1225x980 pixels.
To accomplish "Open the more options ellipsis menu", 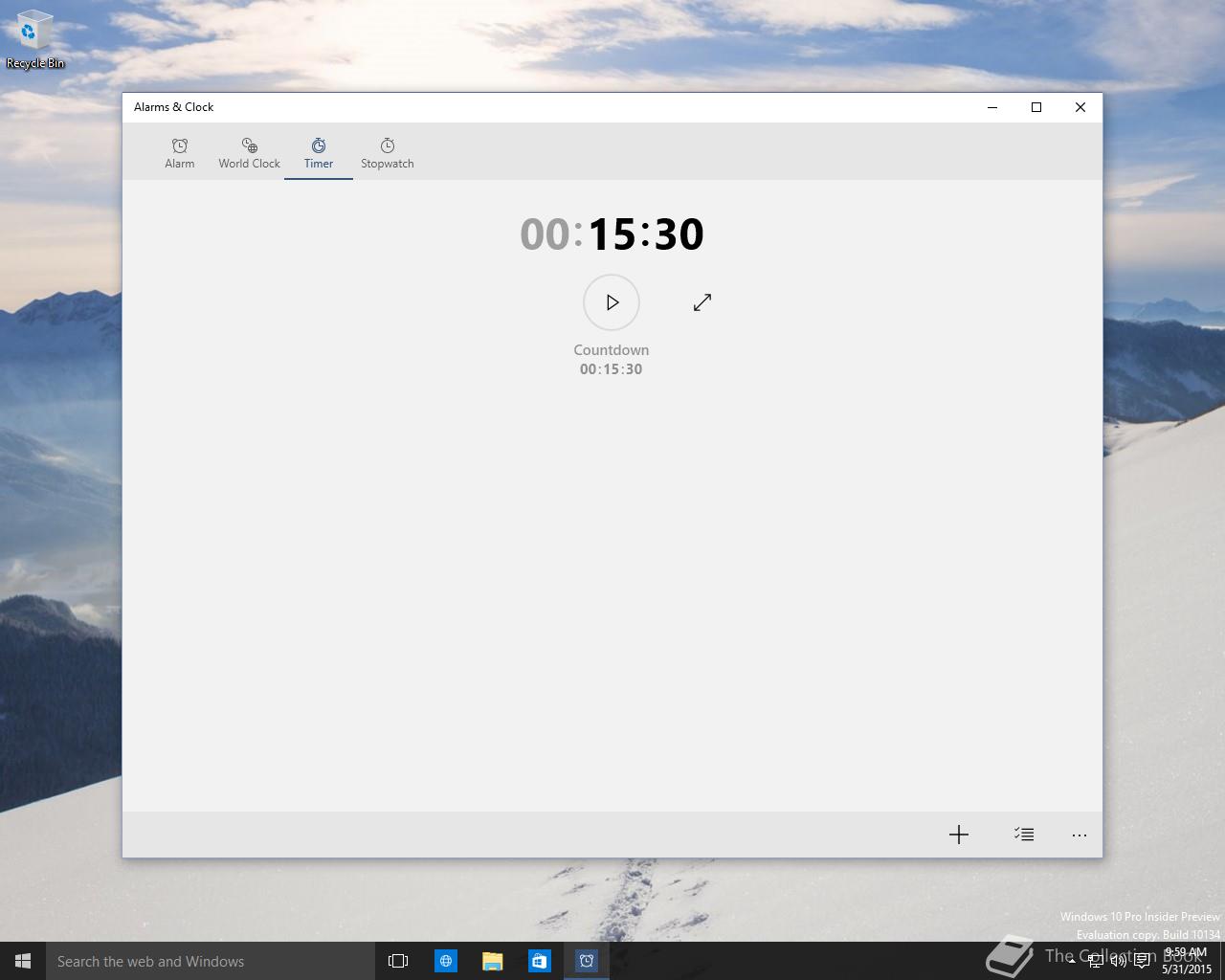I will (x=1080, y=835).
